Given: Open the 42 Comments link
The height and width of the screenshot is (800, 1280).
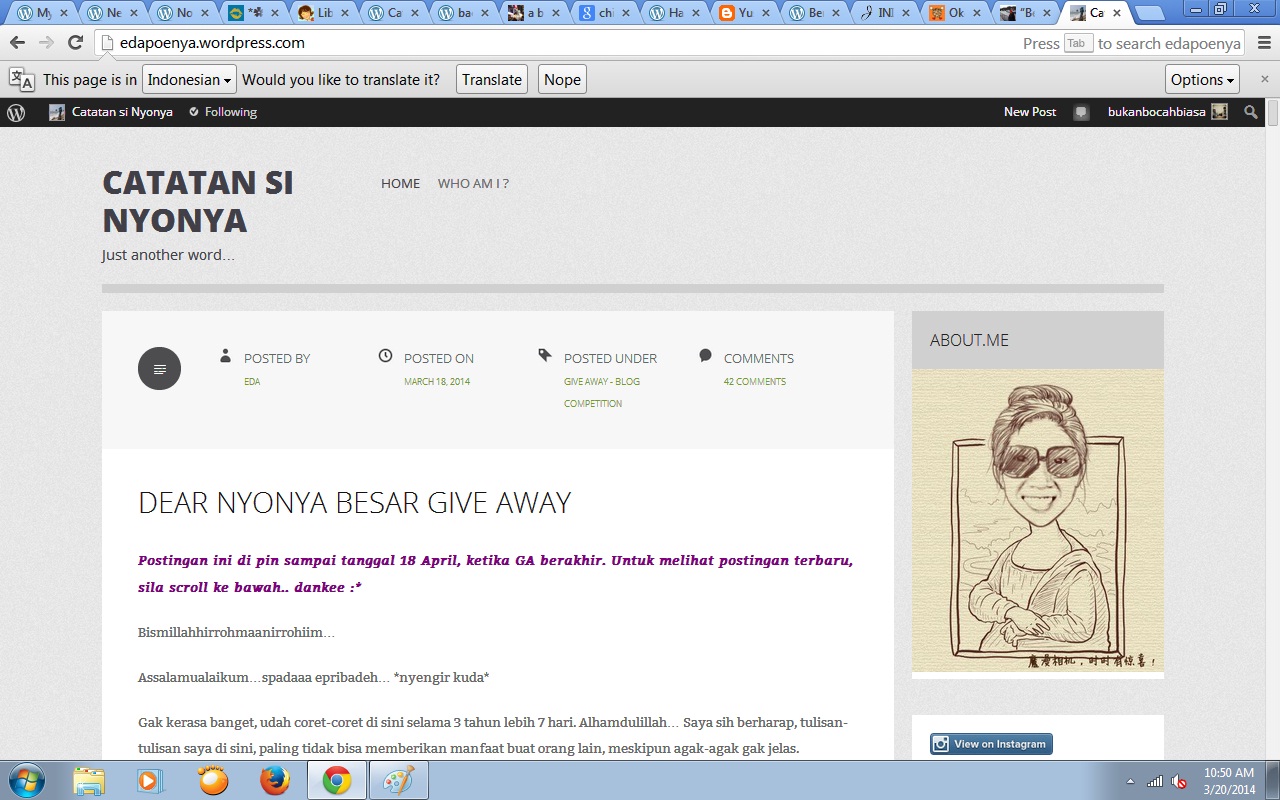Looking at the screenshot, I should tap(754, 382).
